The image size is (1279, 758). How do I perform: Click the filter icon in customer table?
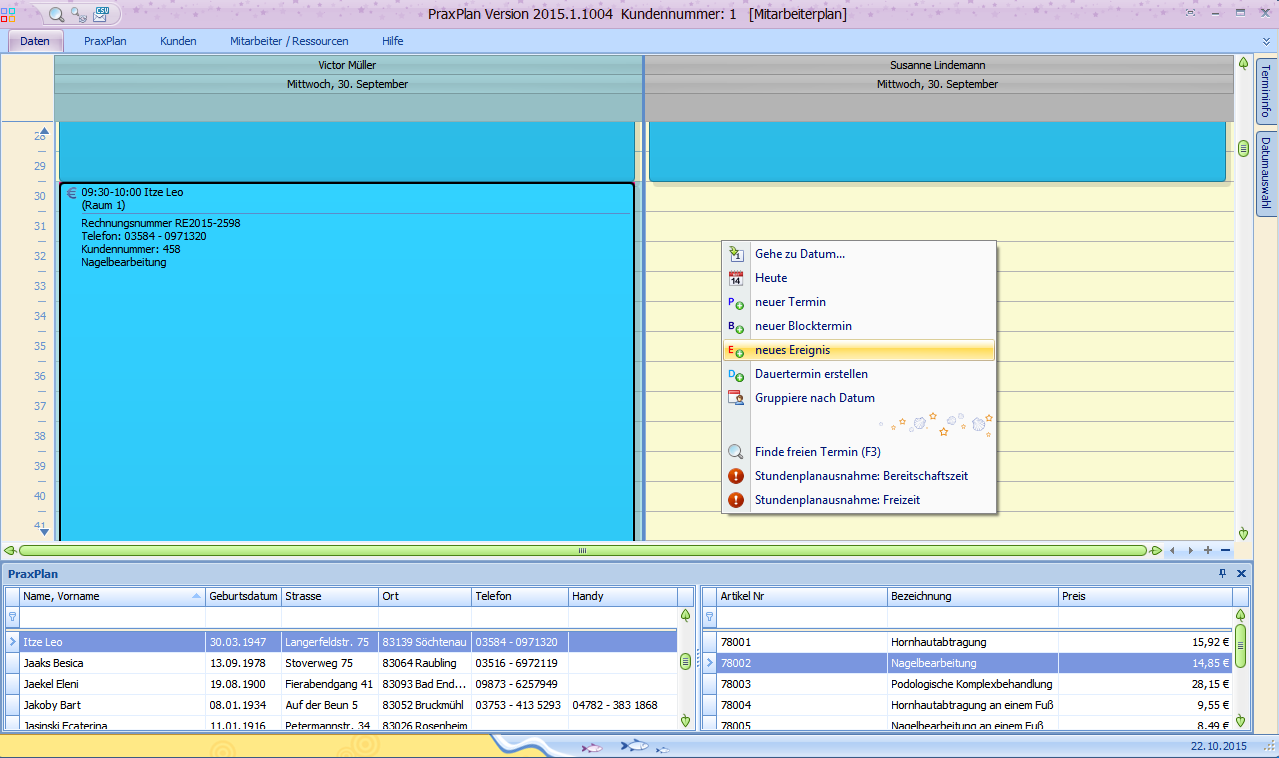[x=12, y=617]
